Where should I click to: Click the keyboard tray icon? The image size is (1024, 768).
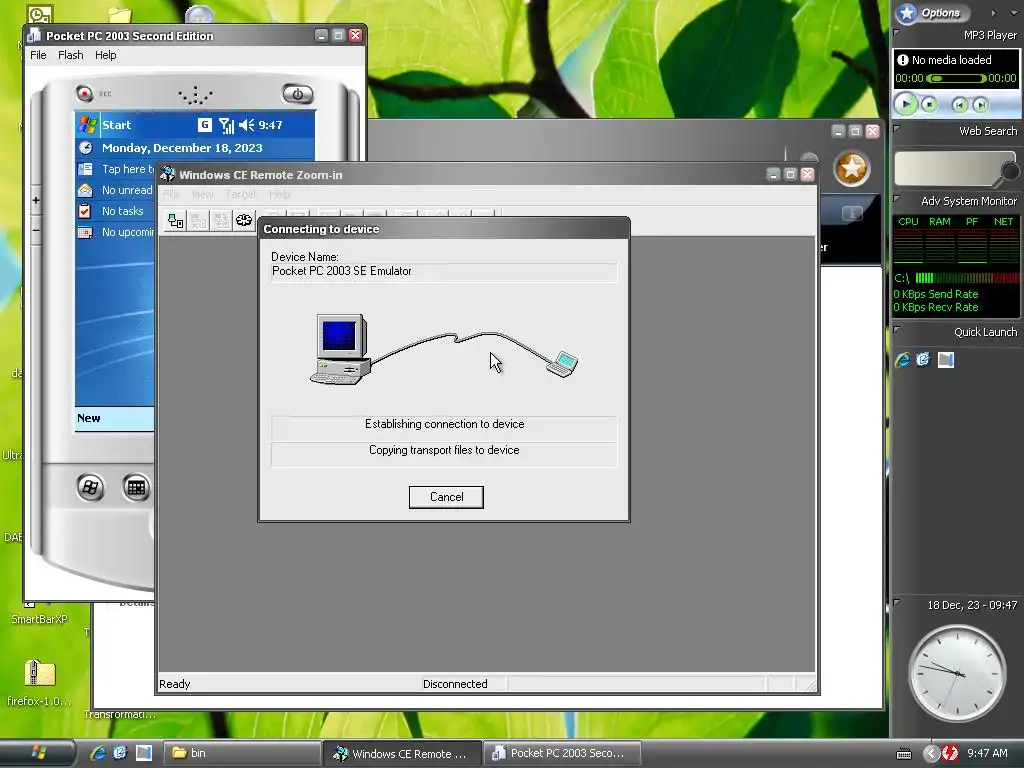pyautogui.click(x=904, y=754)
